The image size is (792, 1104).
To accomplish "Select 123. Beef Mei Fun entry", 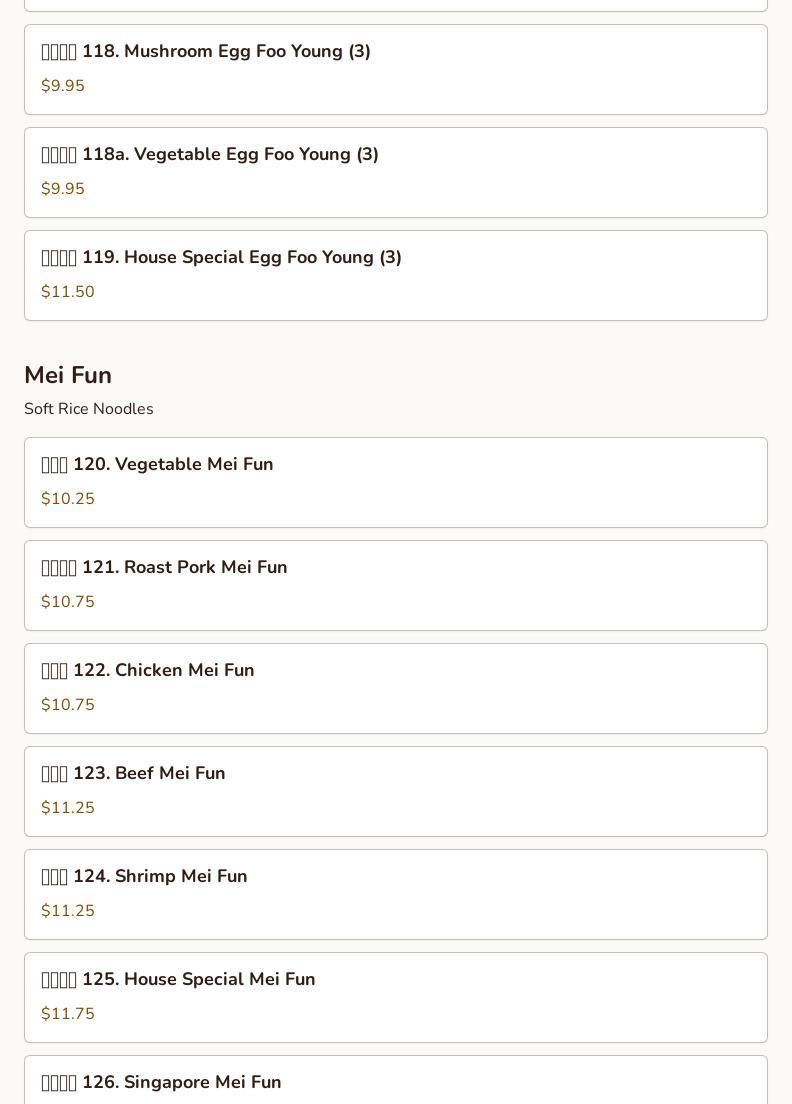I will [396, 791].
